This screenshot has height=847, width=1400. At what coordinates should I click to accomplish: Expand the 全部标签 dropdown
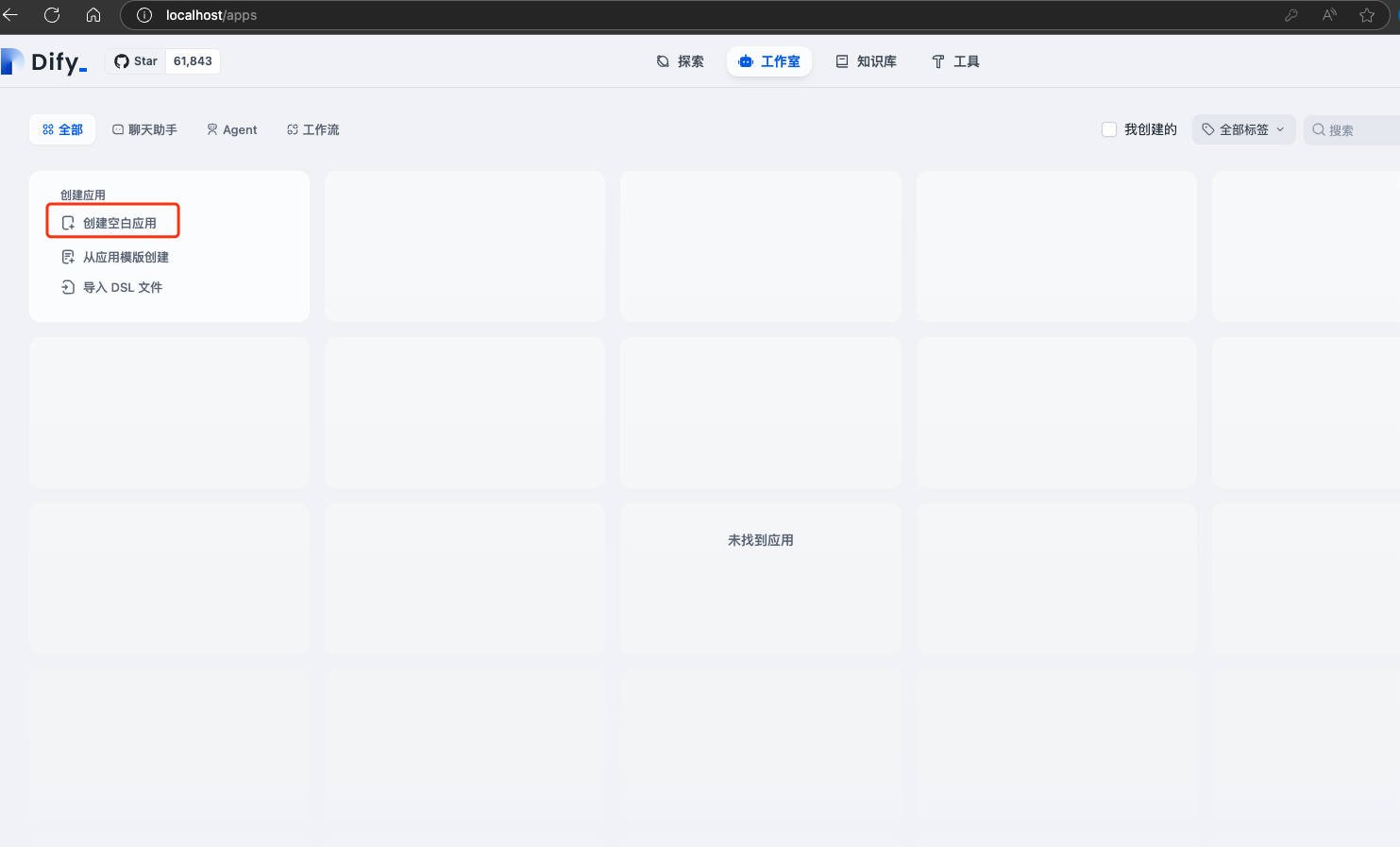(1243, 129)
